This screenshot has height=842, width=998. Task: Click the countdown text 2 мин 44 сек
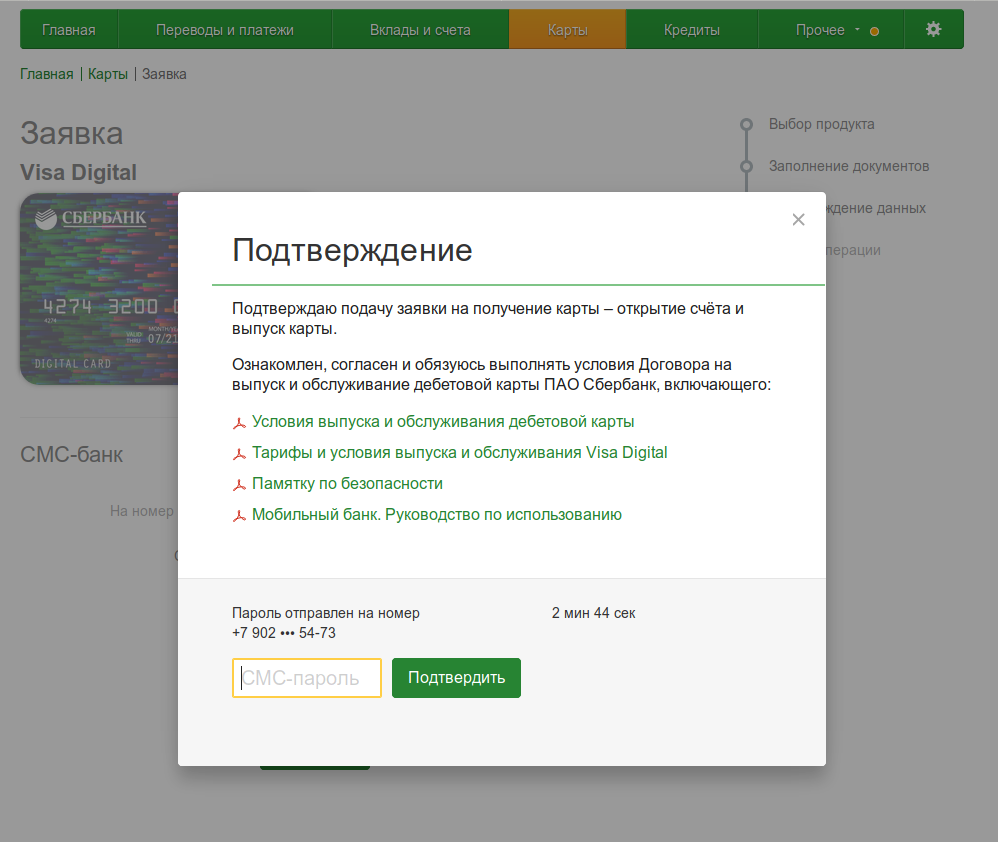pyautogui.click(x=593, y=613)
